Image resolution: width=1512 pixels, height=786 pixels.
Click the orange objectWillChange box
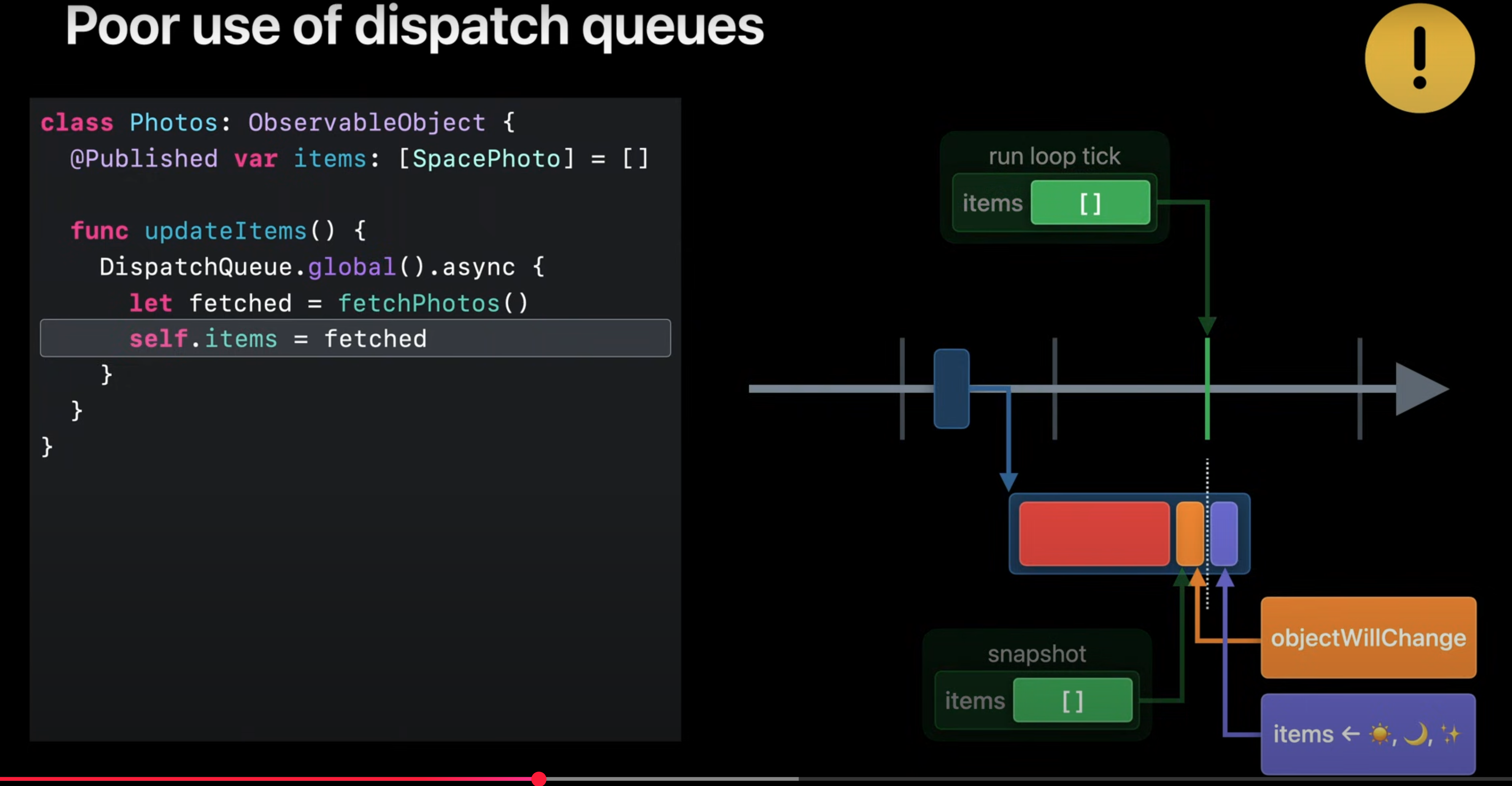pyautogui.click(x=1368, y=638)
